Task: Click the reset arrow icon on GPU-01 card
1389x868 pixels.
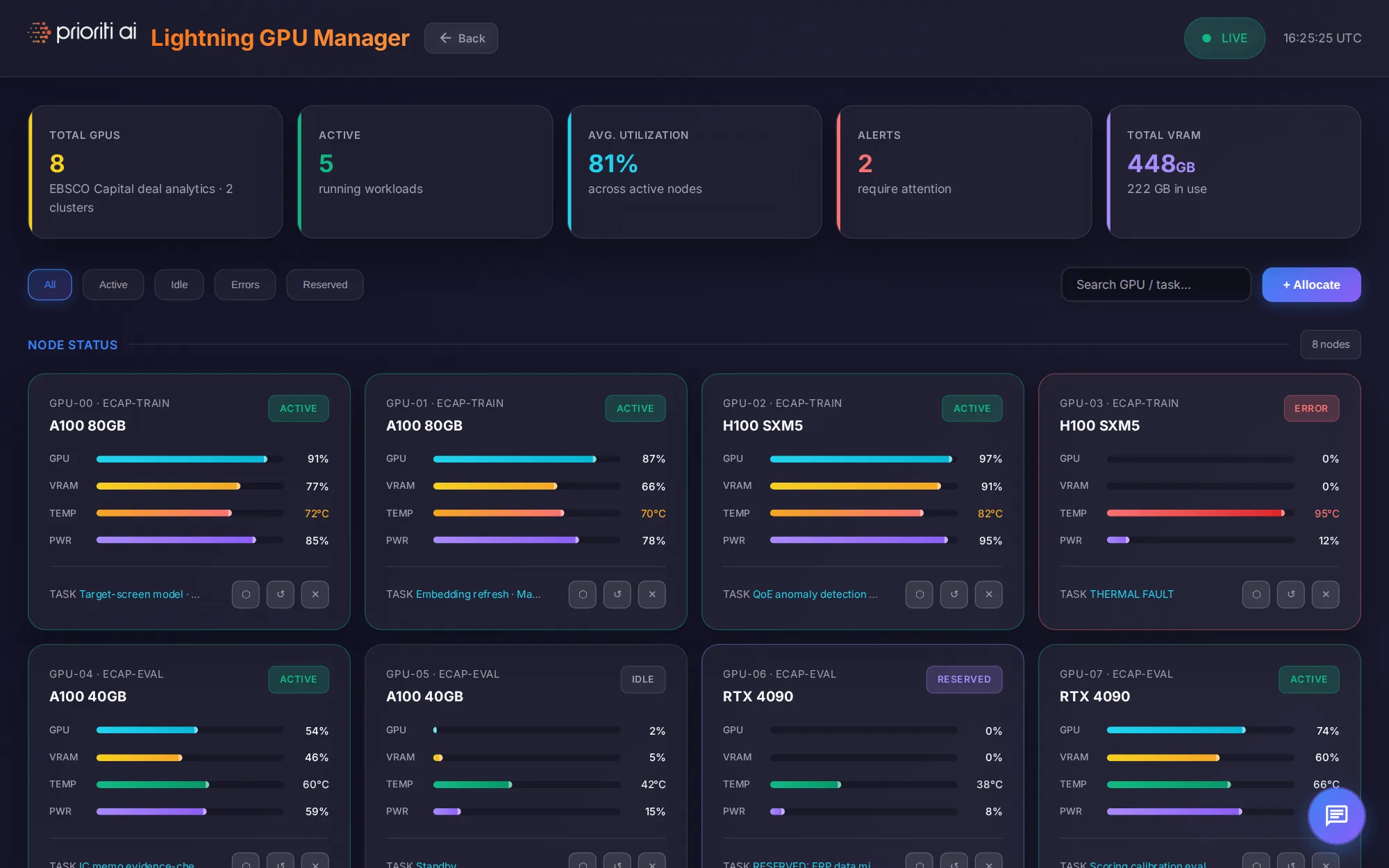Action: [x=617, y=594]
